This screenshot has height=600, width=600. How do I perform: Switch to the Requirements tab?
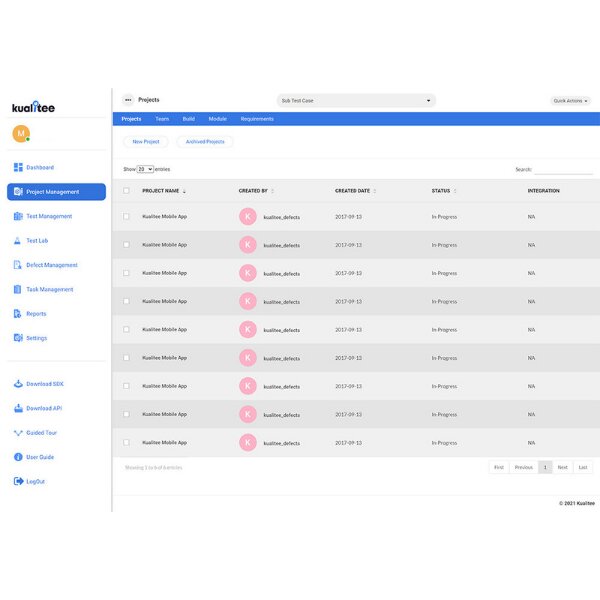pyautogui.click(x=257, y=119)
